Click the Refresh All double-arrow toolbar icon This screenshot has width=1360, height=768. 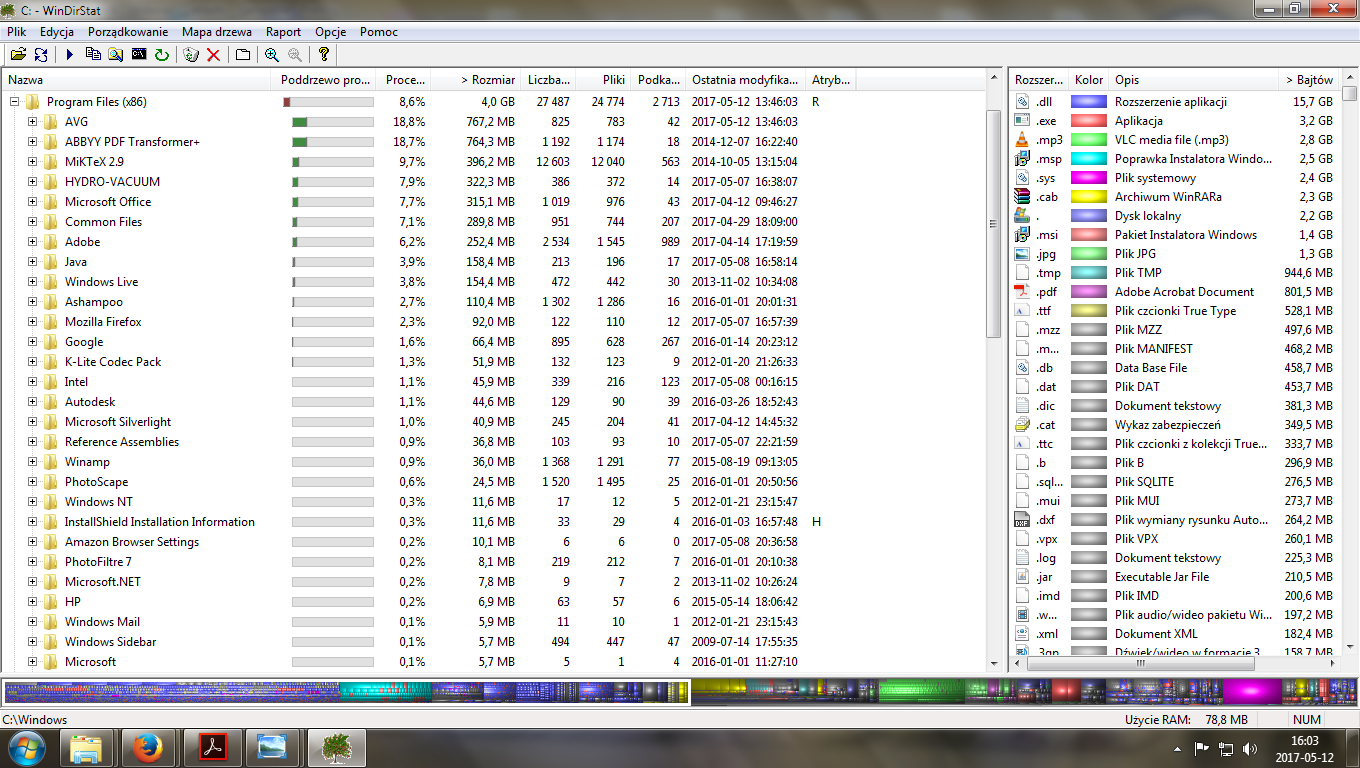[x=41, y=55]
